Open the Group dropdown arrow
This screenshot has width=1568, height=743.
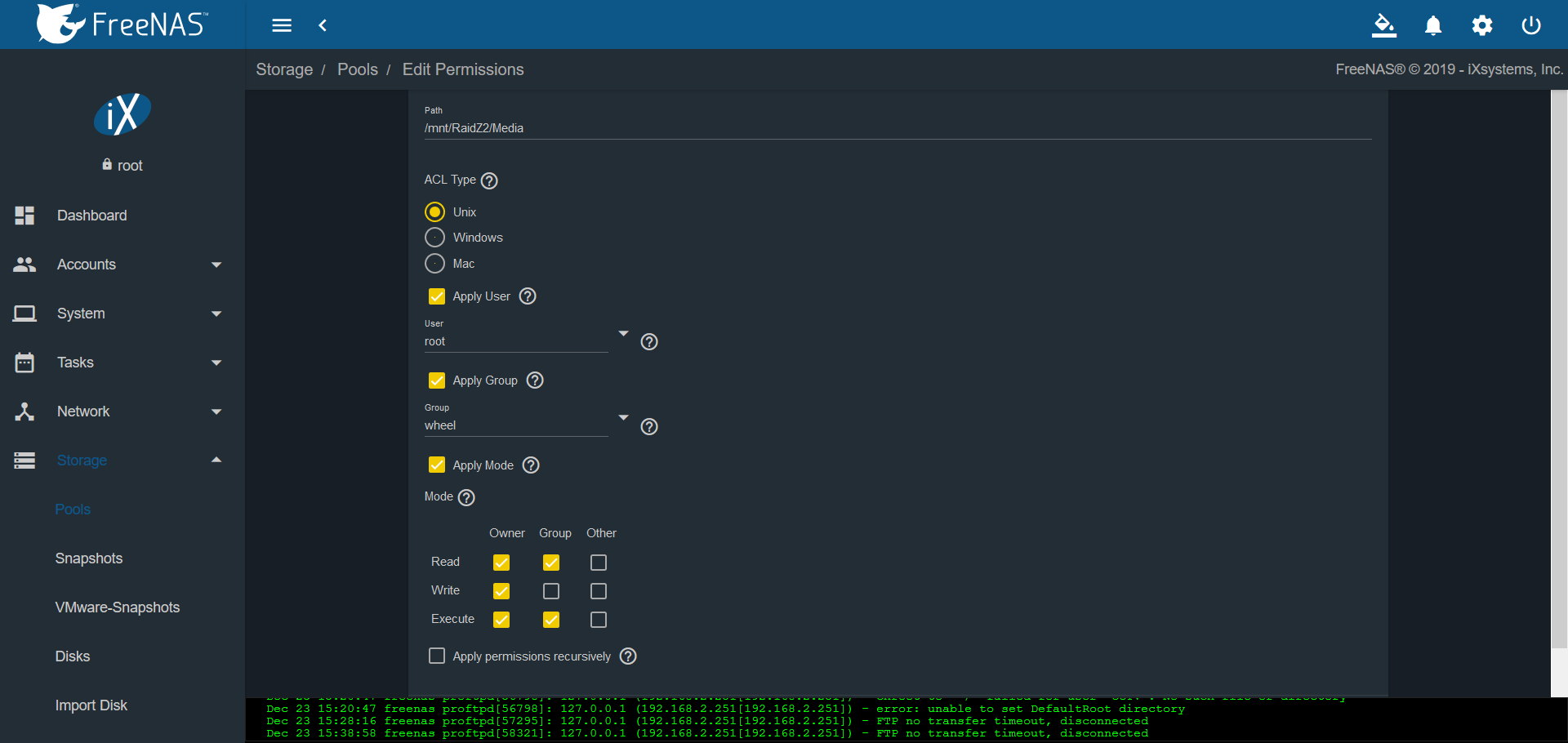[x=624, y=418]
